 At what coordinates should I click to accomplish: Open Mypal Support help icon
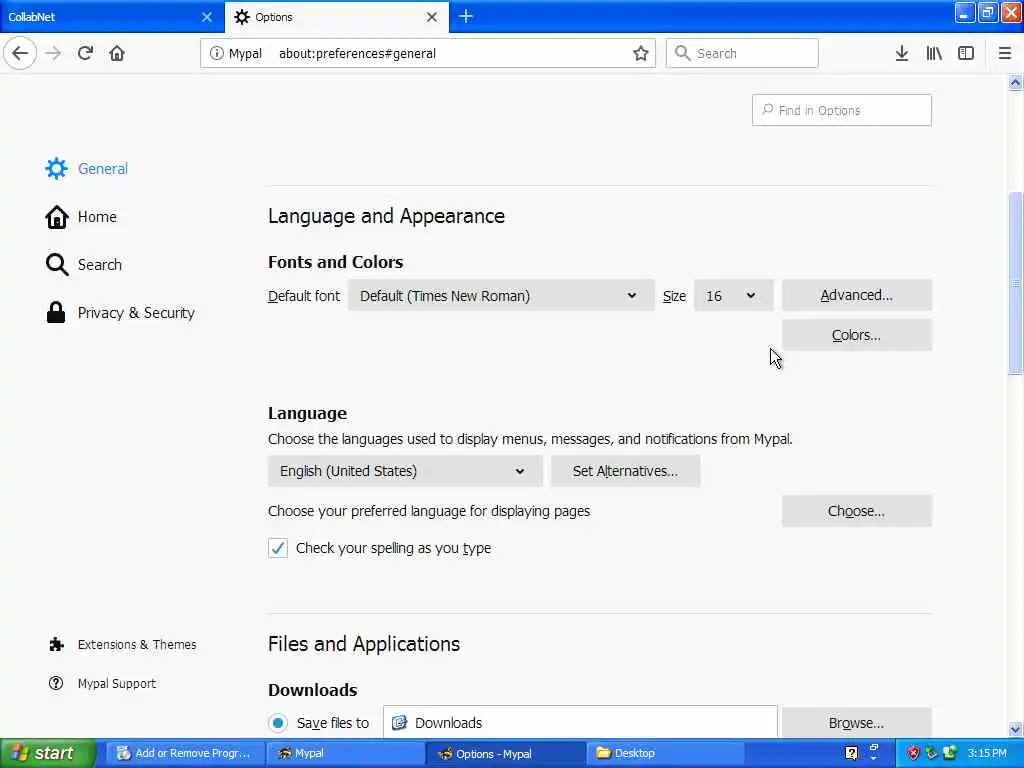pyautogui.click(x=56, y=683)
